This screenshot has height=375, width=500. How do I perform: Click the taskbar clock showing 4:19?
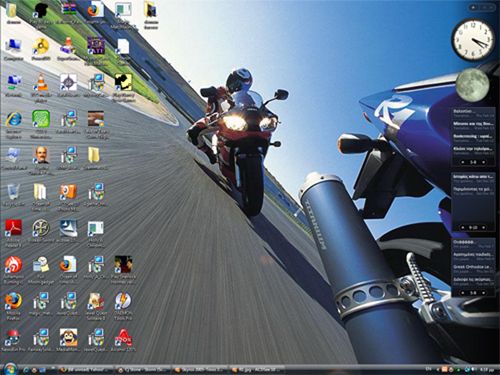tap(487, 369)
